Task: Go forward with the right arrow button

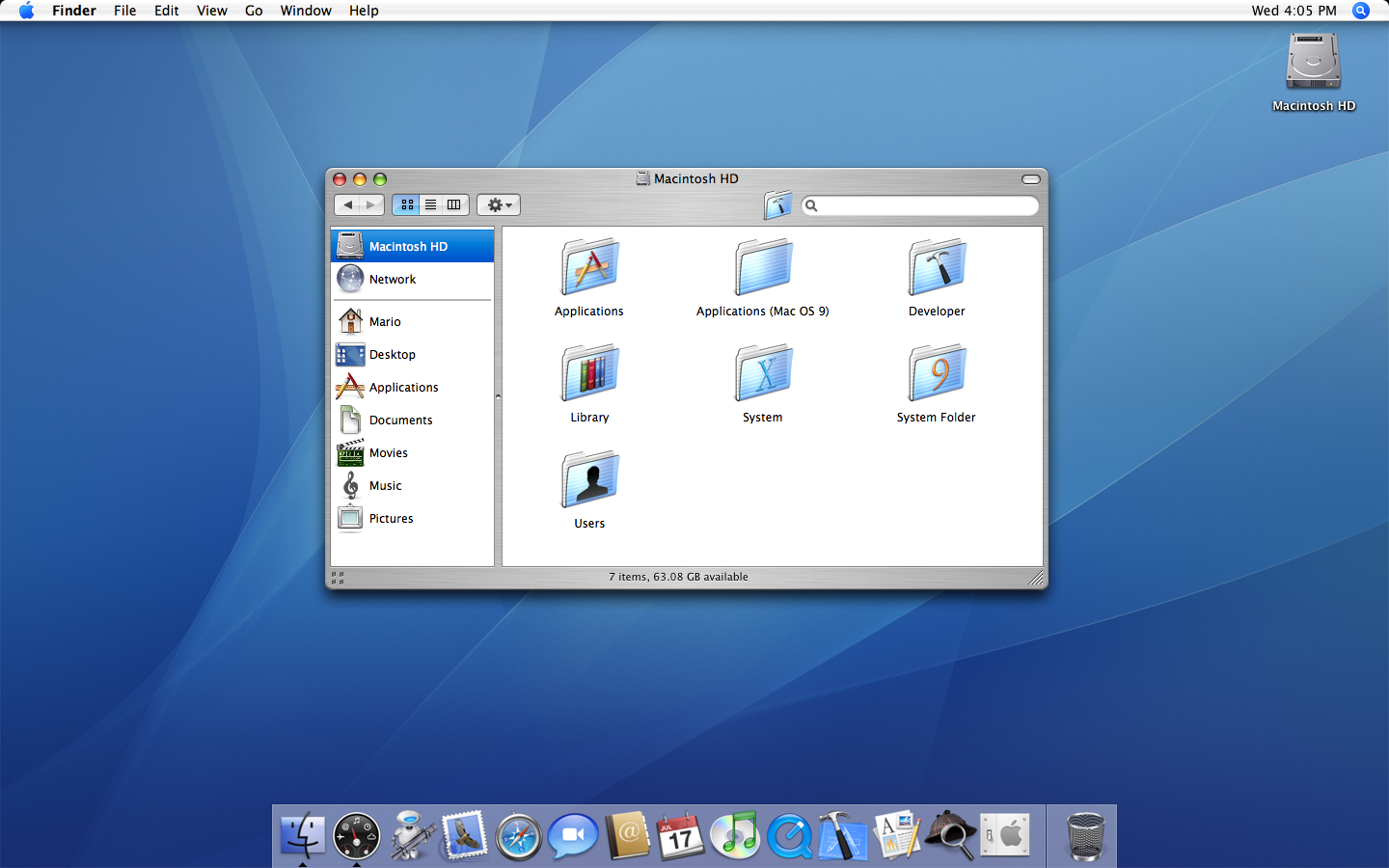Action: coord(371,204)
